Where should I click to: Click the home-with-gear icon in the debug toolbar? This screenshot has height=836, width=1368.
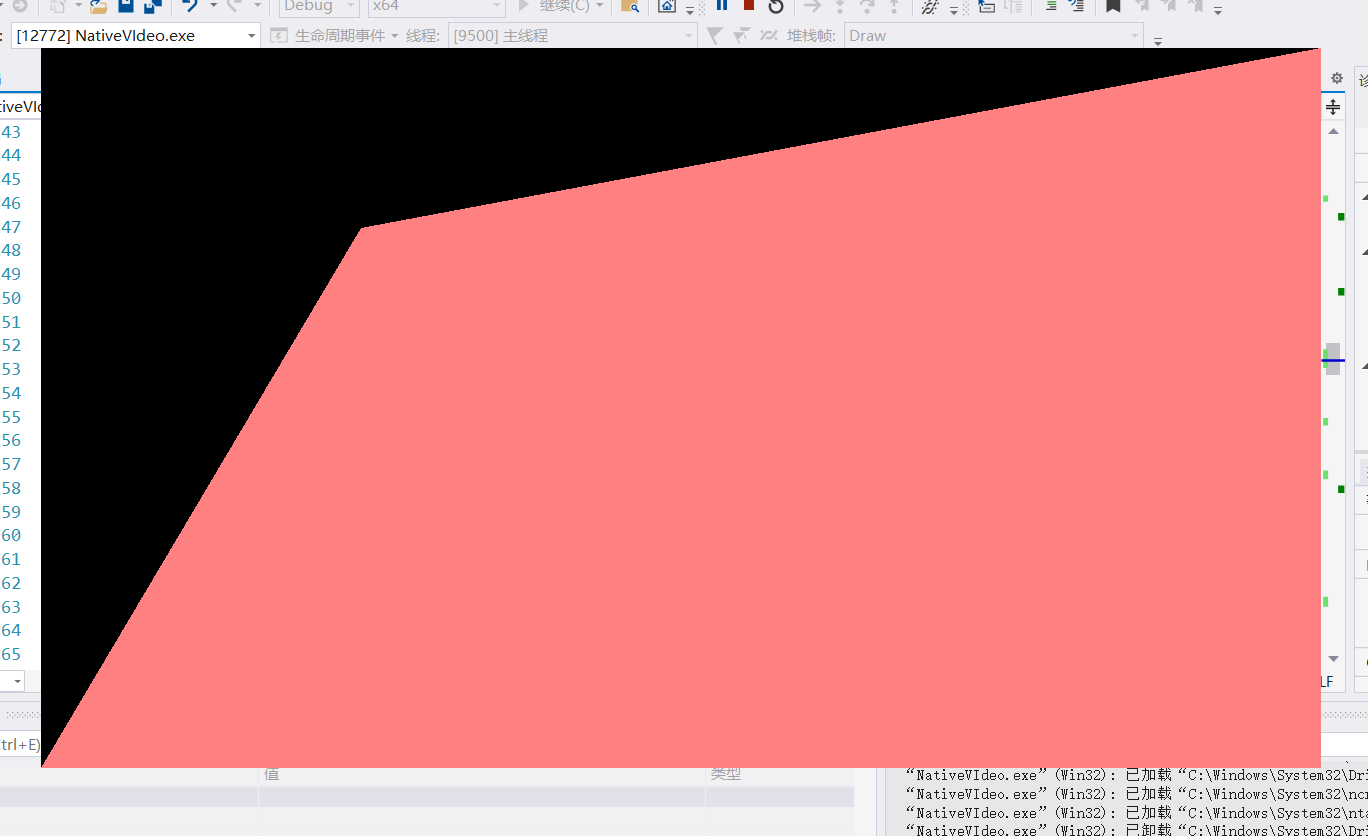point(667,6)
